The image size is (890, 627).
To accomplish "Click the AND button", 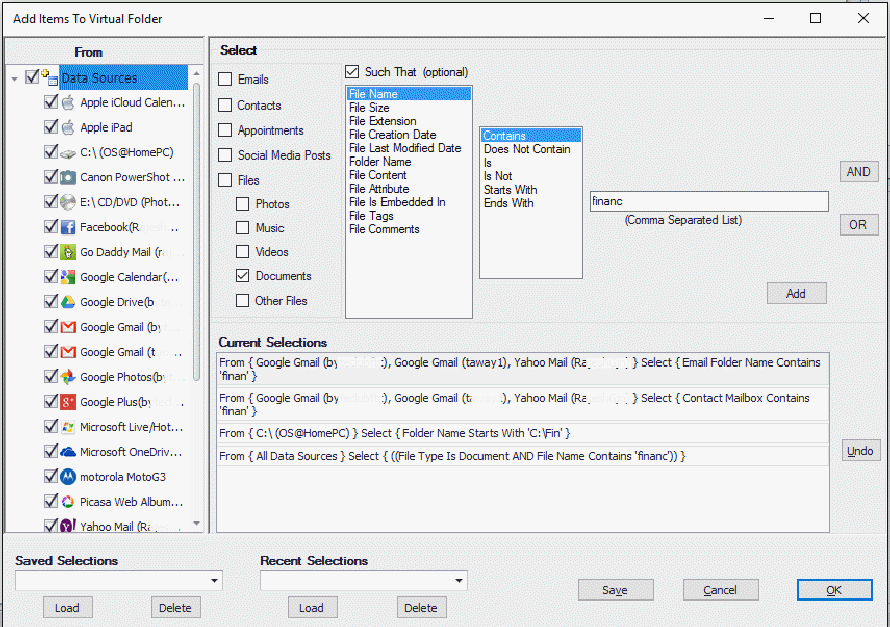I will 859,172.
